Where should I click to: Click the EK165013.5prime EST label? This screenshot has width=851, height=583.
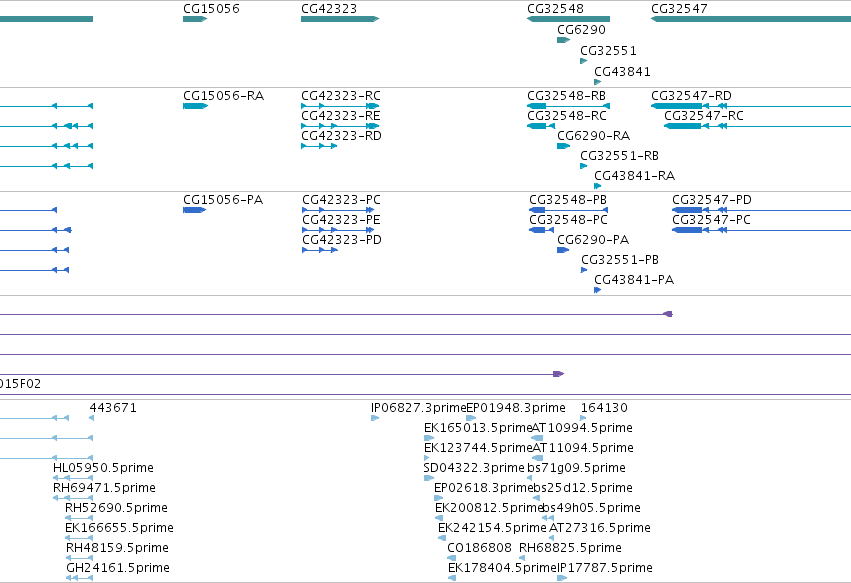(478, 428)
